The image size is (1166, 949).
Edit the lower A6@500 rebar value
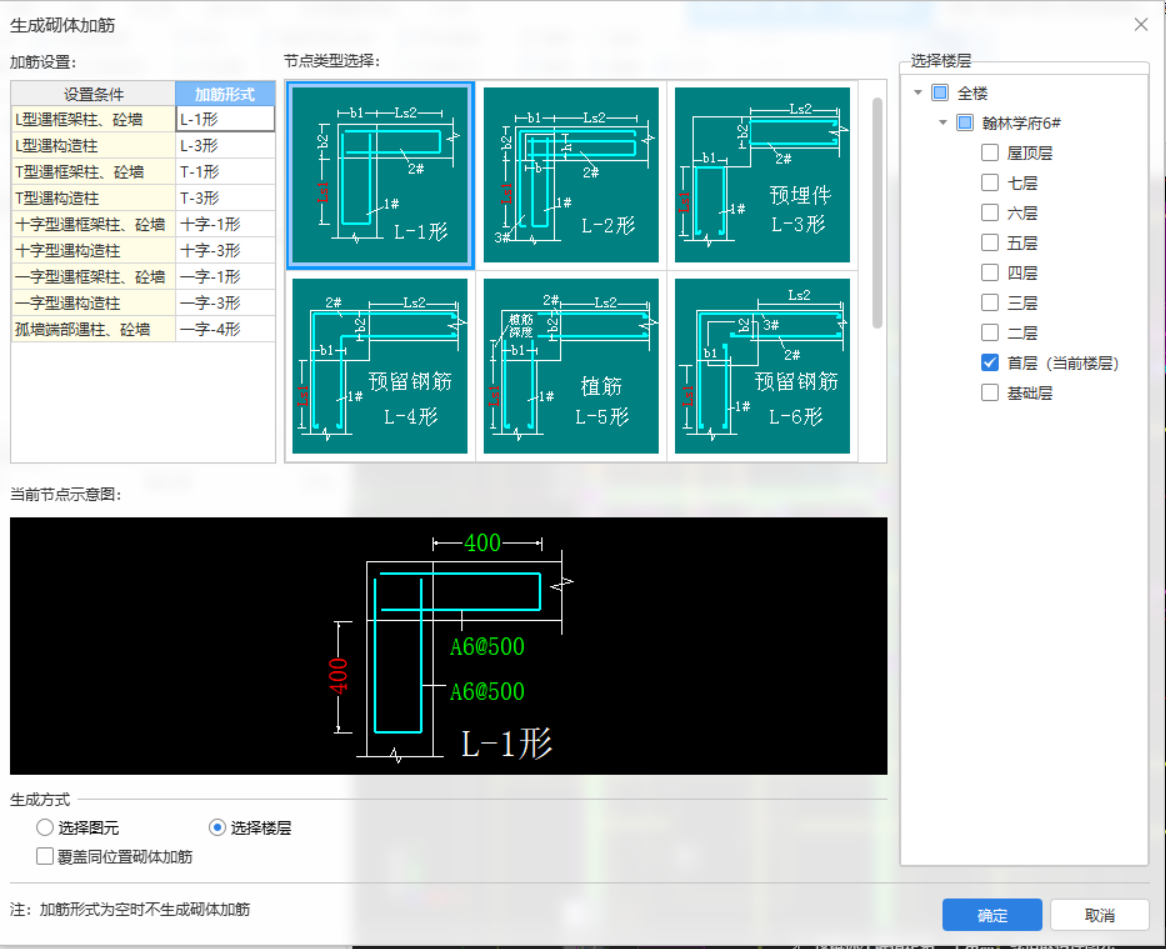(487, 692)
